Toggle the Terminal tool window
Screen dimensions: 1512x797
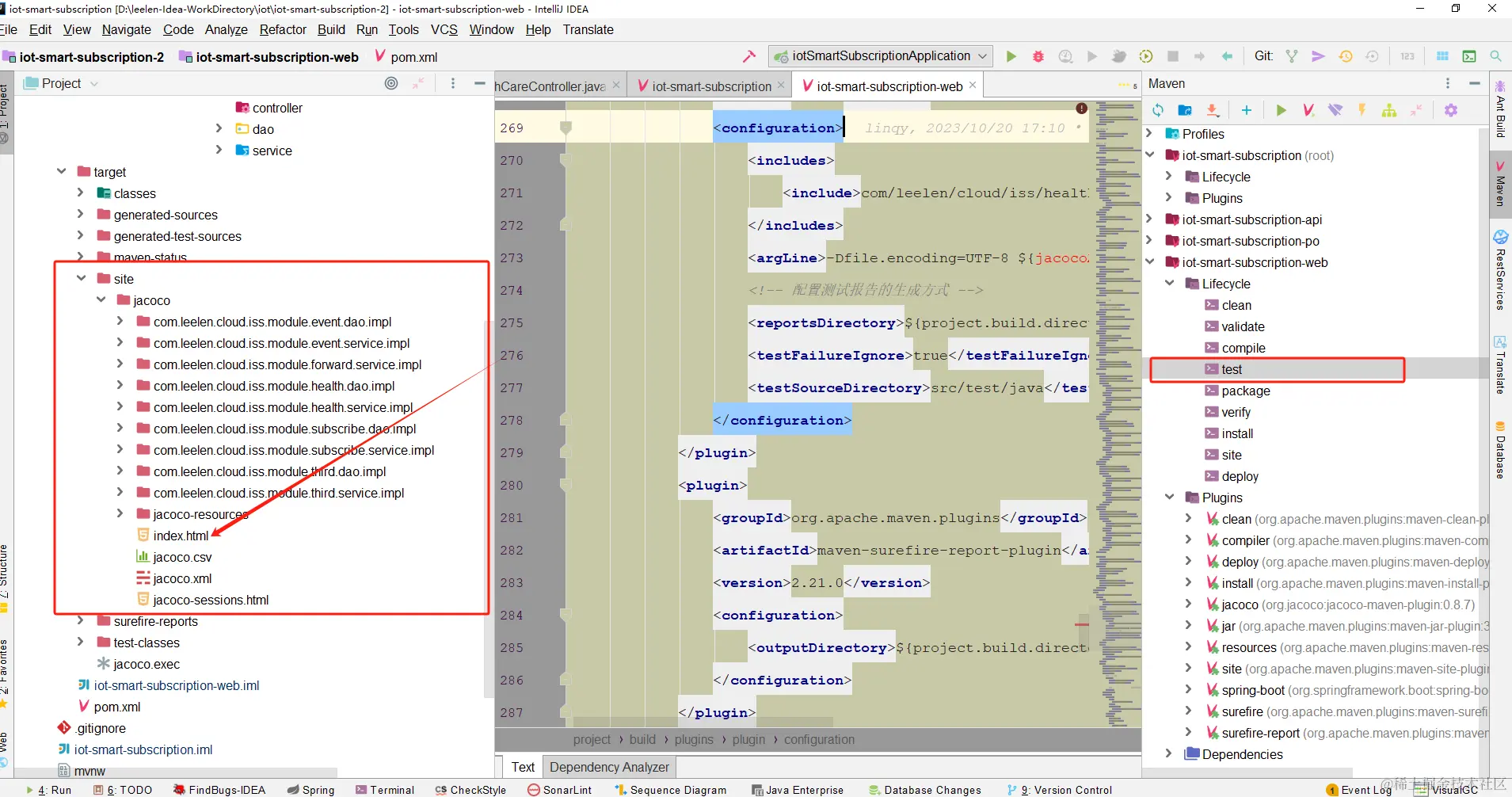(x=385, y=790)
